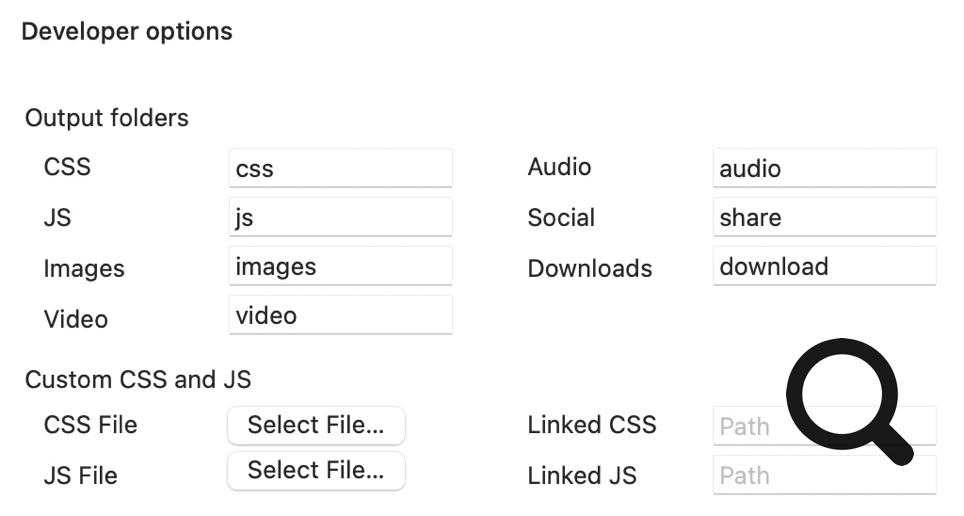Click the Social label text
This screenshot has height=516, width=964.
pos(561,218)
